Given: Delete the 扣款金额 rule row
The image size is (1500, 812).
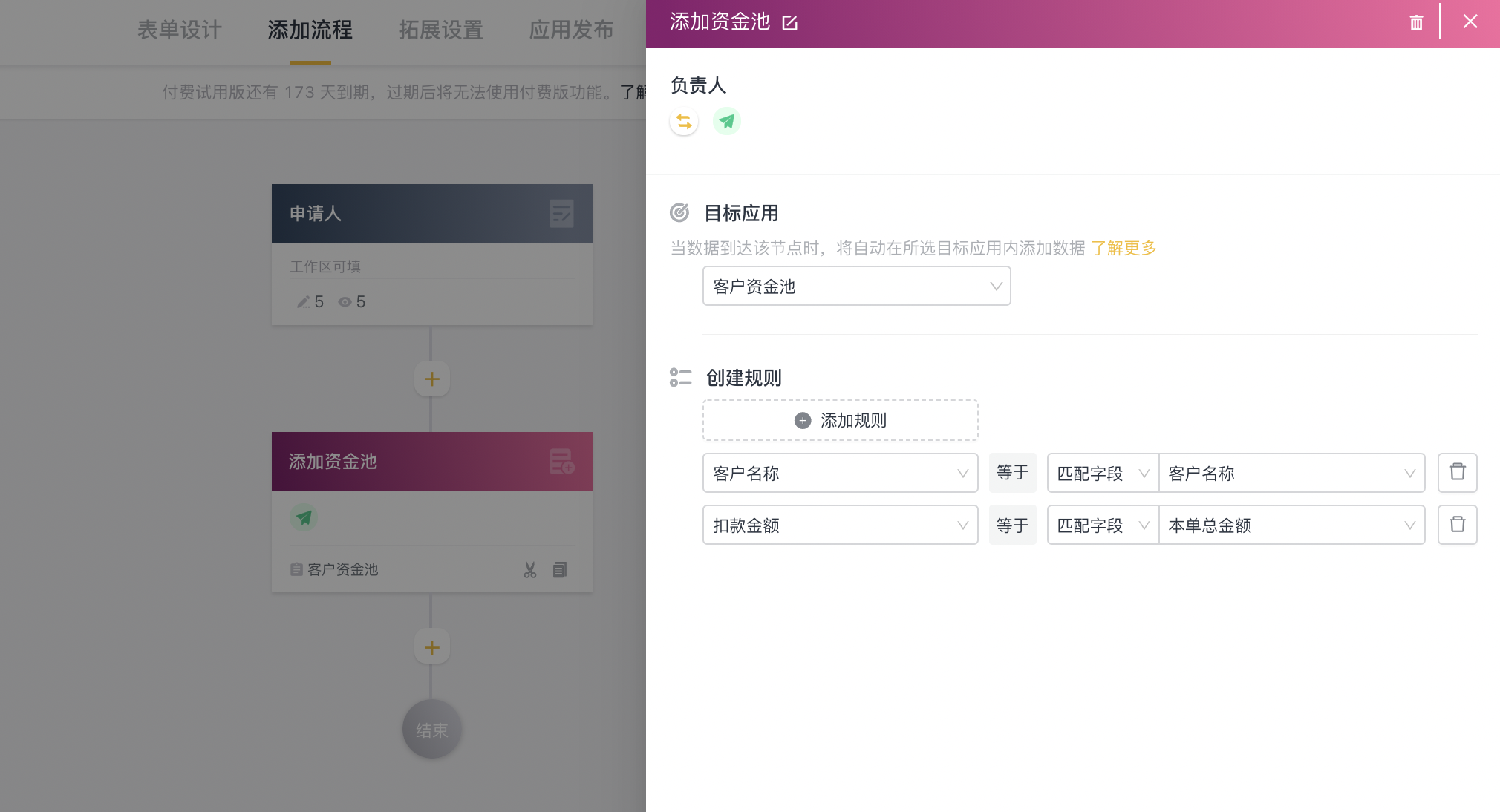Looking at the screenshot, I should (x=1458, y=525).
